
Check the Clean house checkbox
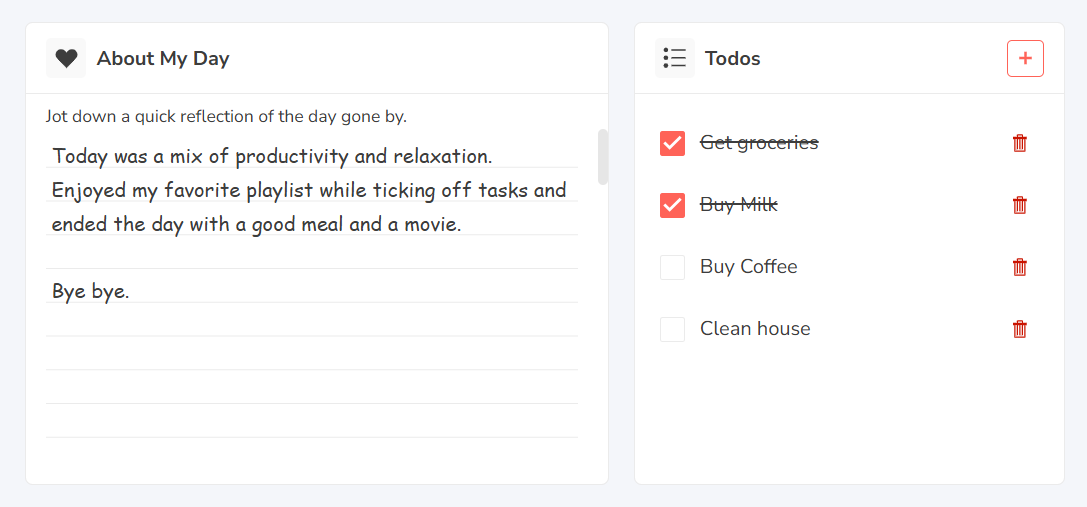pos(672,329)
